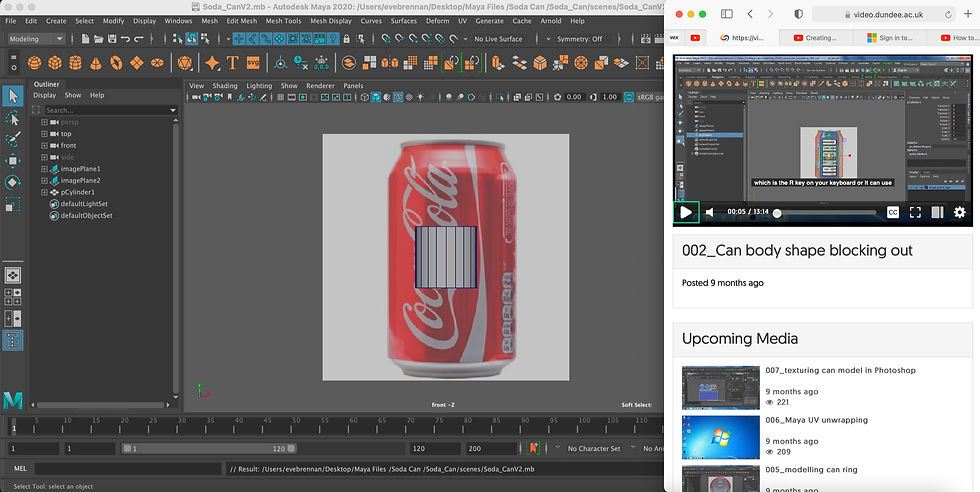Click the video.dundee.ac.uk address bar

pos(883,14)
